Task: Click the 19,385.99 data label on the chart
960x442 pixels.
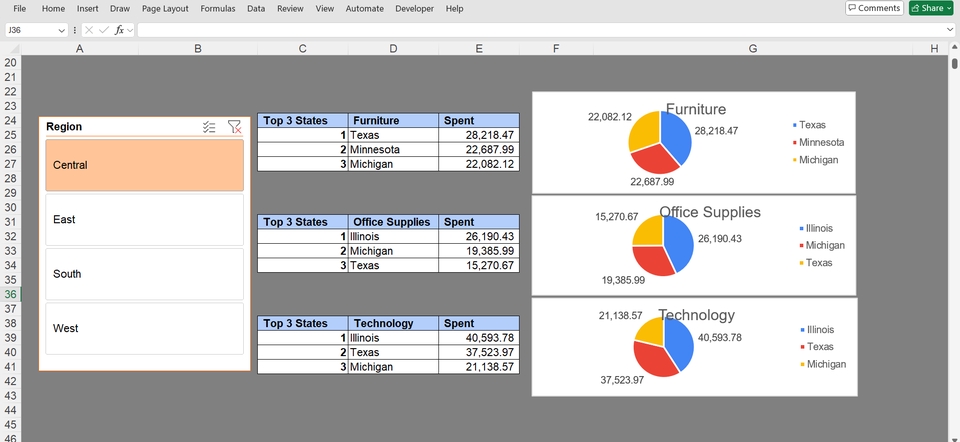Action: pos(623,280)
